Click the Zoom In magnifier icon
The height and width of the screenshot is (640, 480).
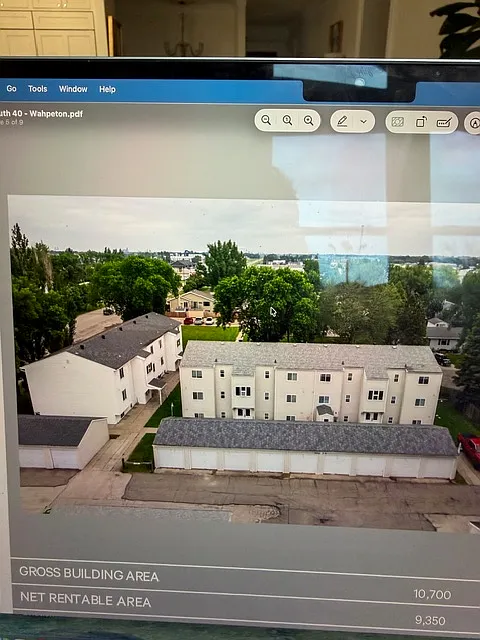[309, 120]
